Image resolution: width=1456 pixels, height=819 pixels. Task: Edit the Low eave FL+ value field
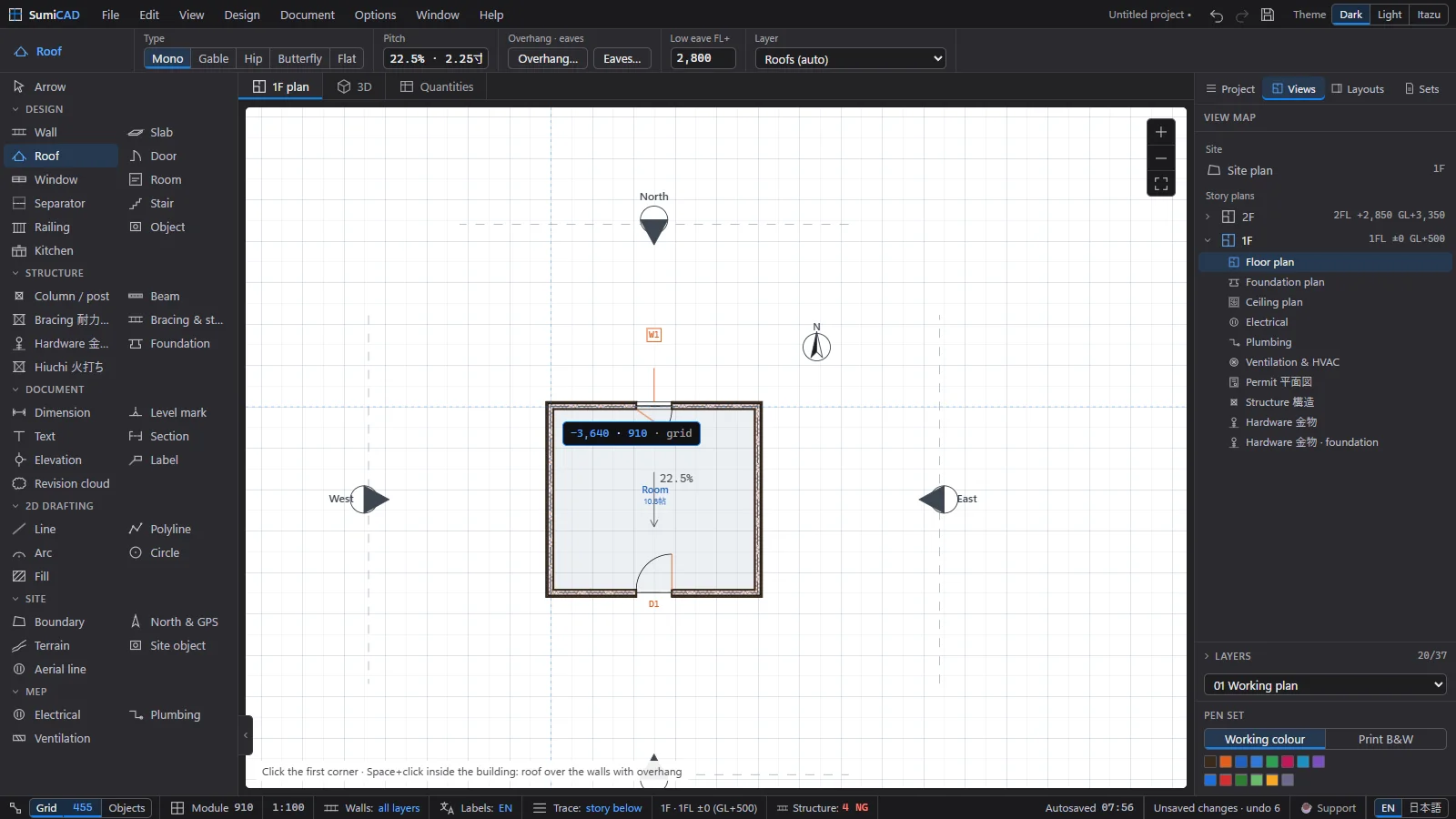703,58
